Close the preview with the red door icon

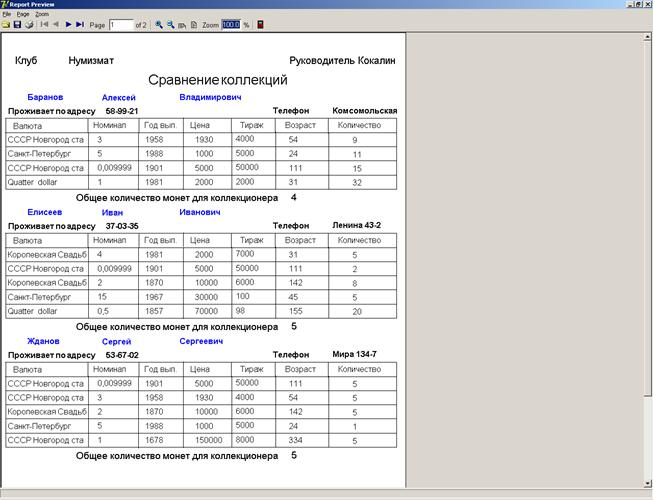pos(260,24)
